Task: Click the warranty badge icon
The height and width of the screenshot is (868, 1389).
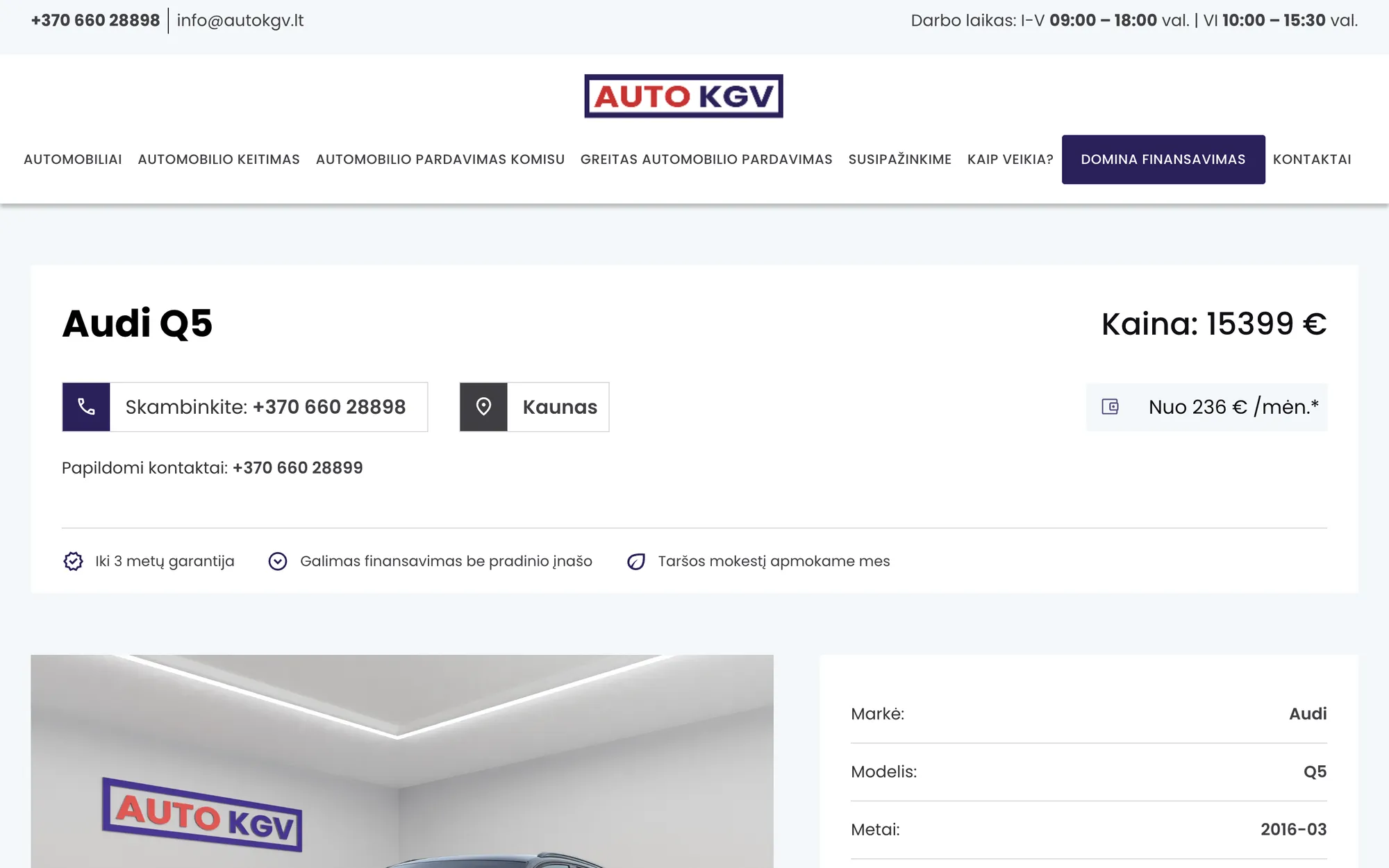Action: pos(73,561)
